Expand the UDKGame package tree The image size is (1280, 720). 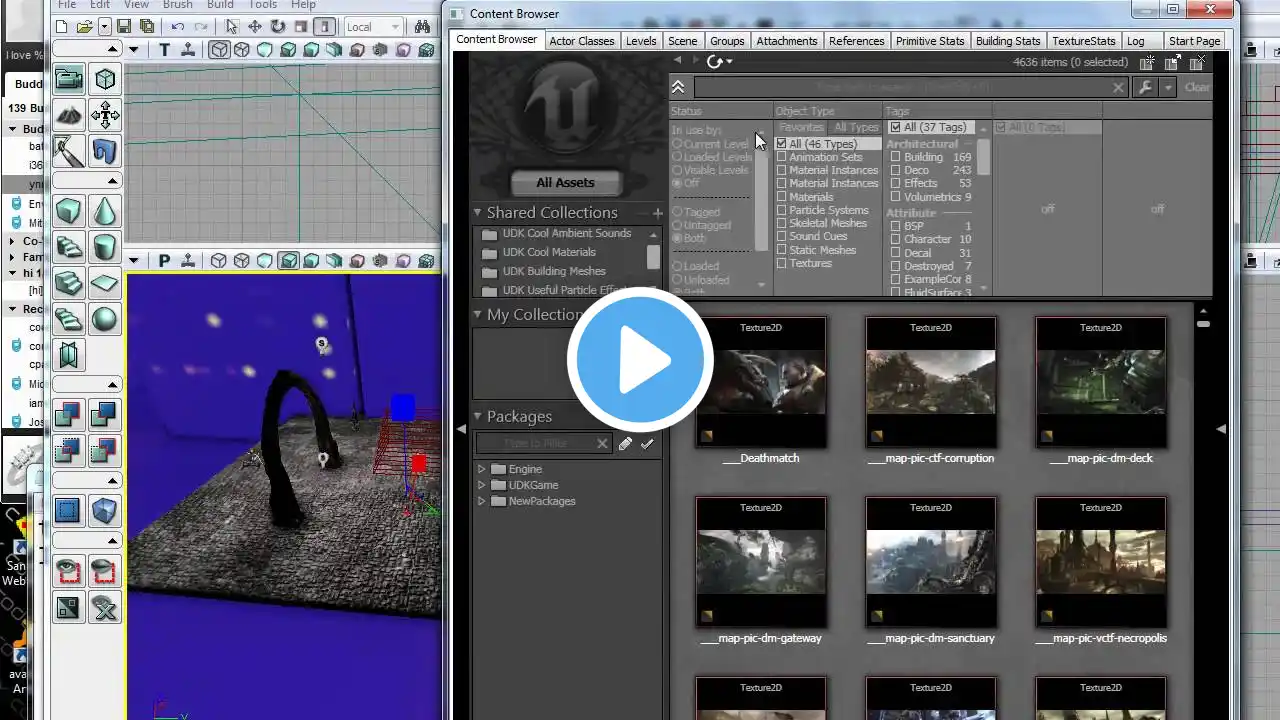coord(482,485)
